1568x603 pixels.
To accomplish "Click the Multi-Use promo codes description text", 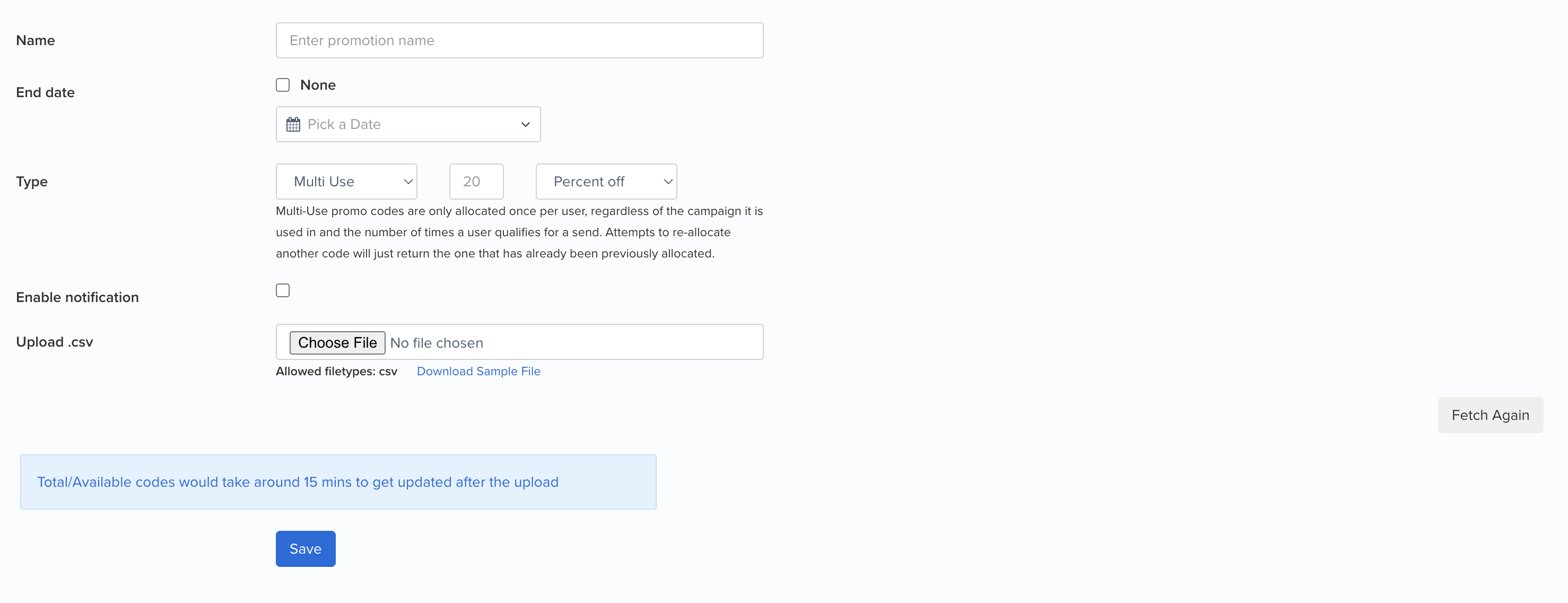I will [519, 232].
